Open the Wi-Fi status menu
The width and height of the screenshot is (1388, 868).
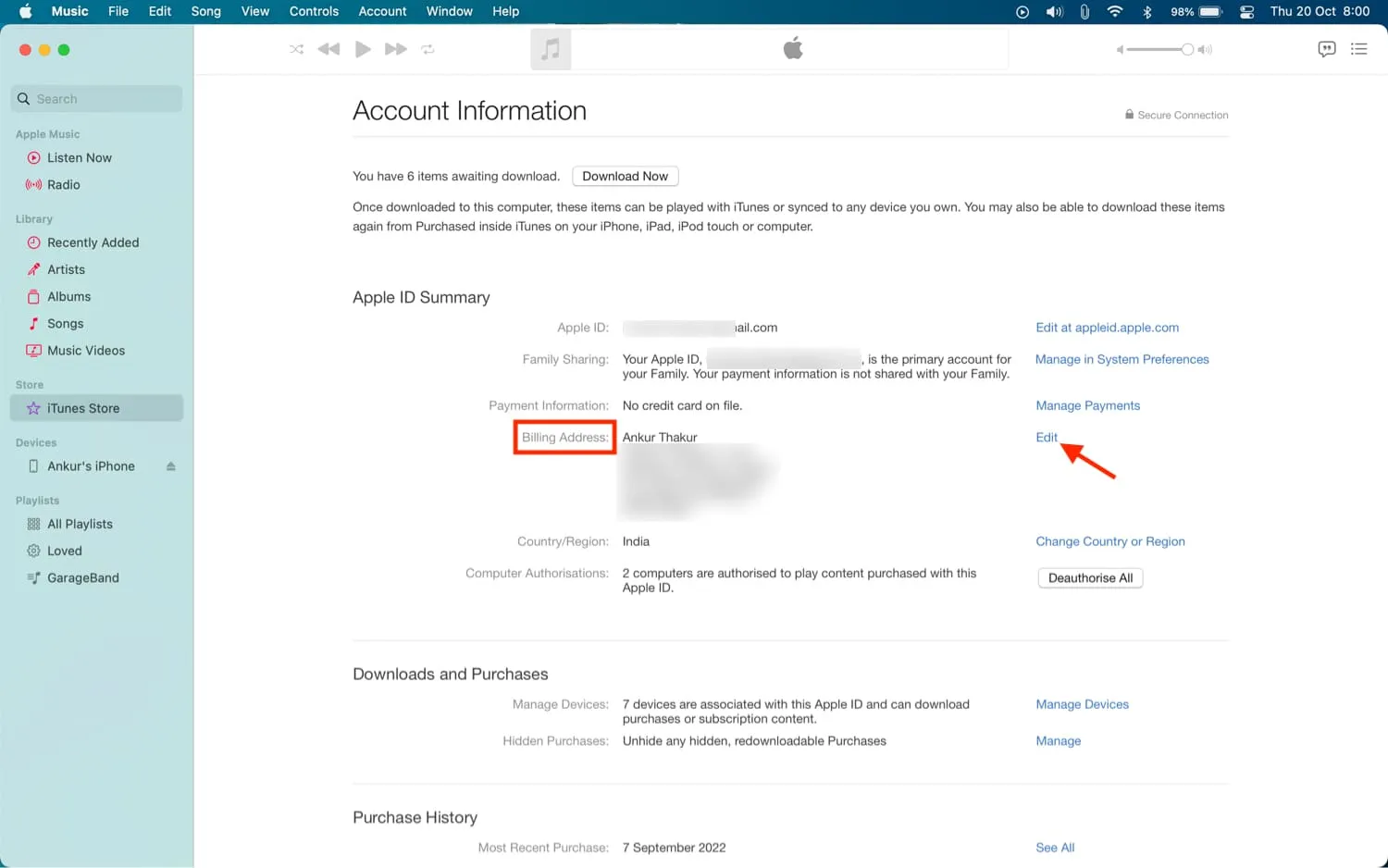(x=1115, y=11)
